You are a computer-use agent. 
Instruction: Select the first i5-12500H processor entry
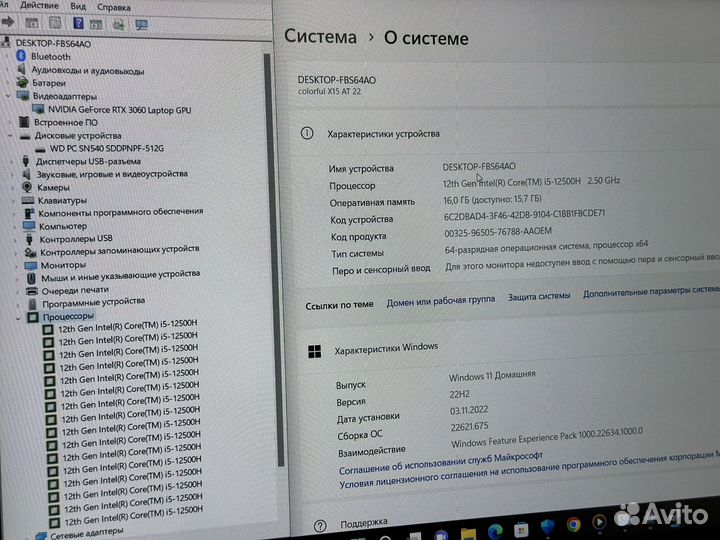point(128,326)
